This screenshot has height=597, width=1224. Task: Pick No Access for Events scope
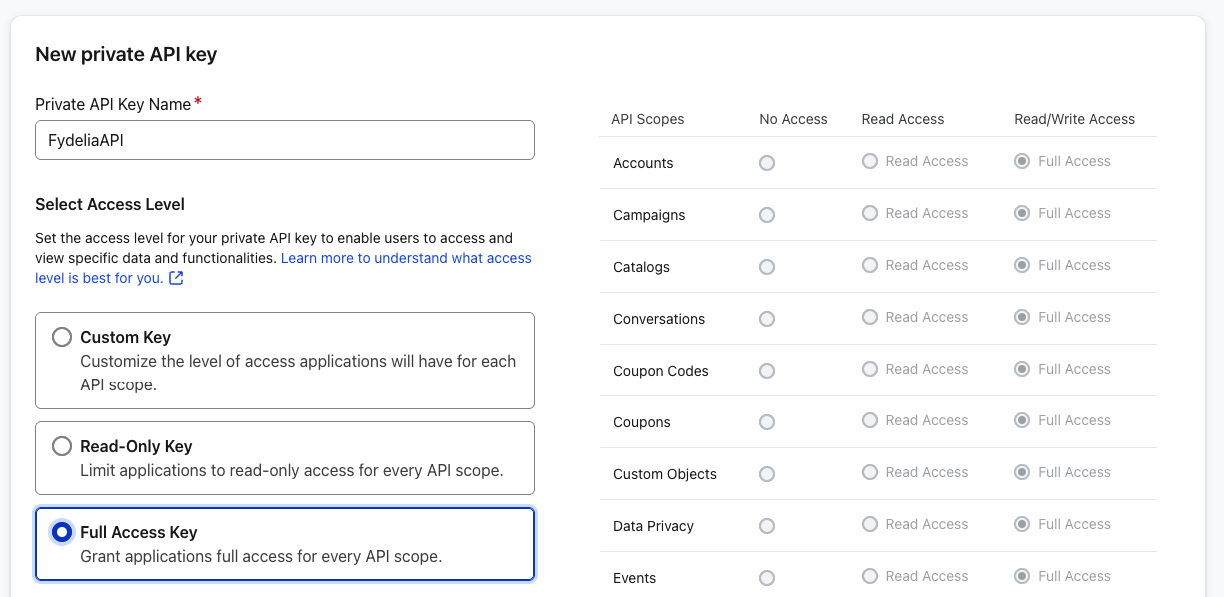(767, 578)
